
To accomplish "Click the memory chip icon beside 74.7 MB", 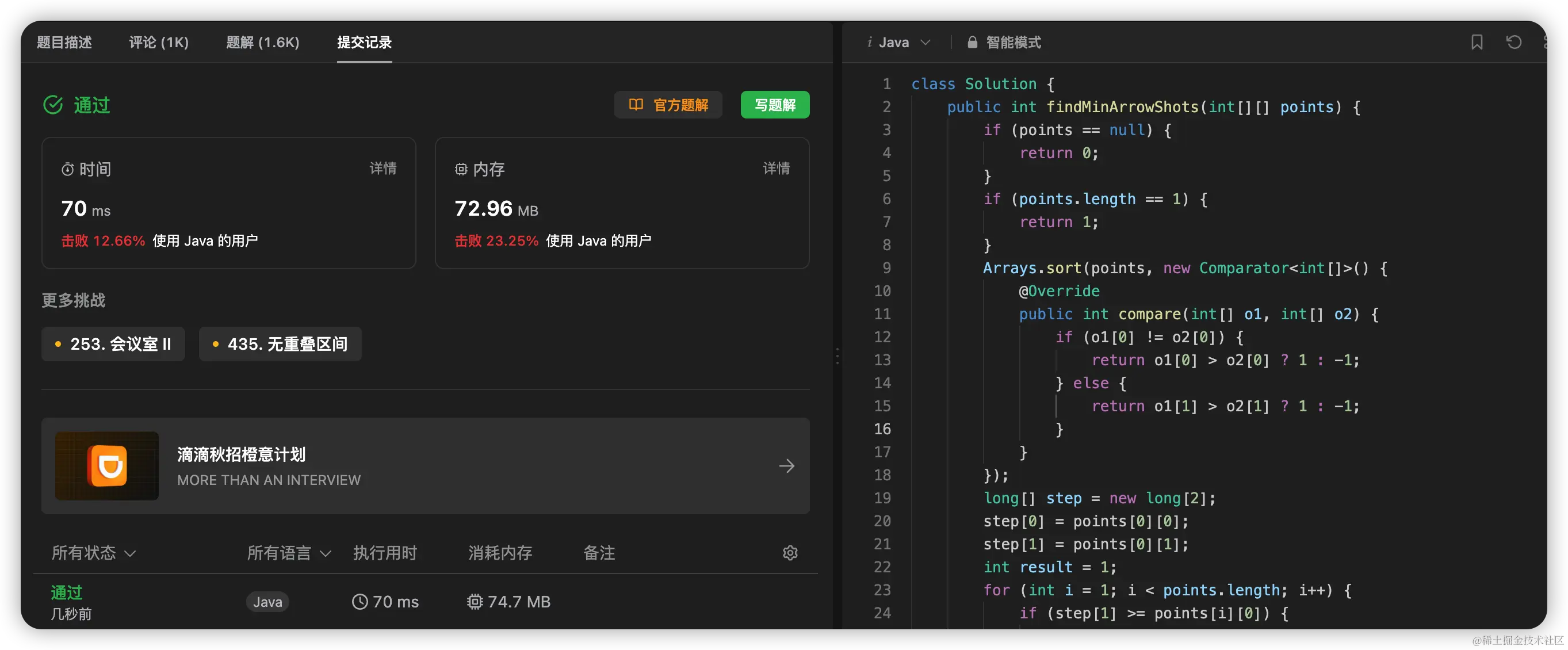I will click(474, 601).
